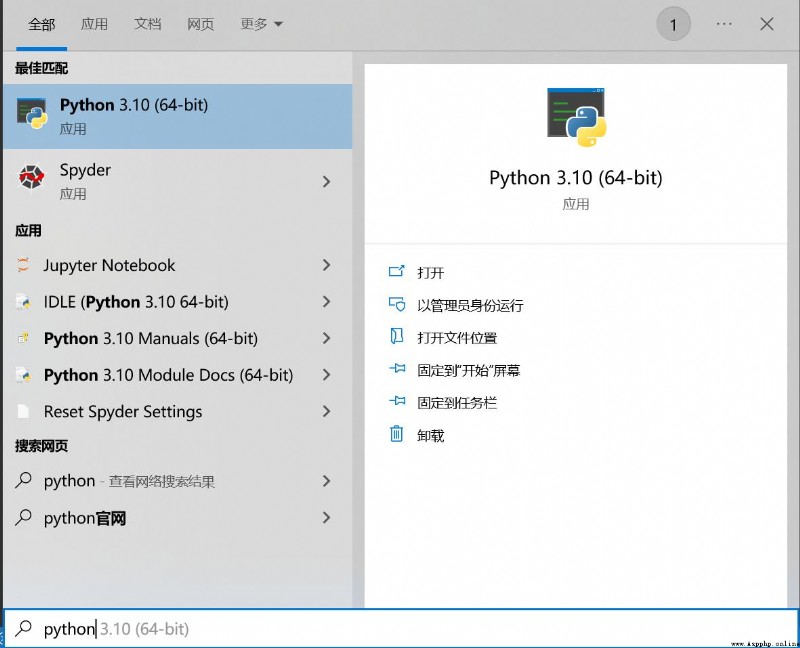Click the Python 3.10 Manuals icon
This screenshot has height=648, width=800.
(x=23, y=338)
